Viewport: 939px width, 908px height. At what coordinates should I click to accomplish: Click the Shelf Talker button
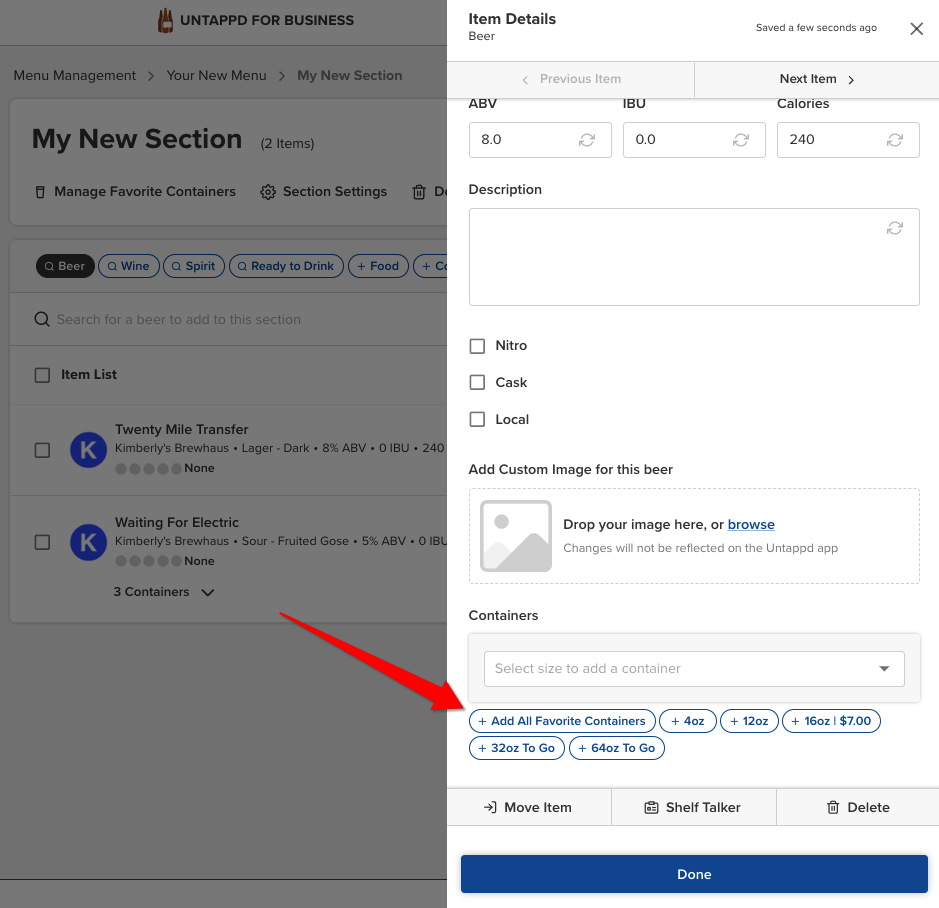[693, 807]
